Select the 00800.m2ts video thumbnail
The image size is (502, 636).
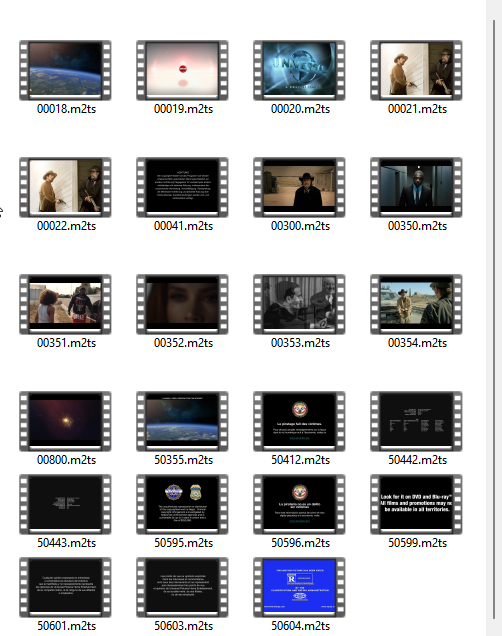coord(65,421)
